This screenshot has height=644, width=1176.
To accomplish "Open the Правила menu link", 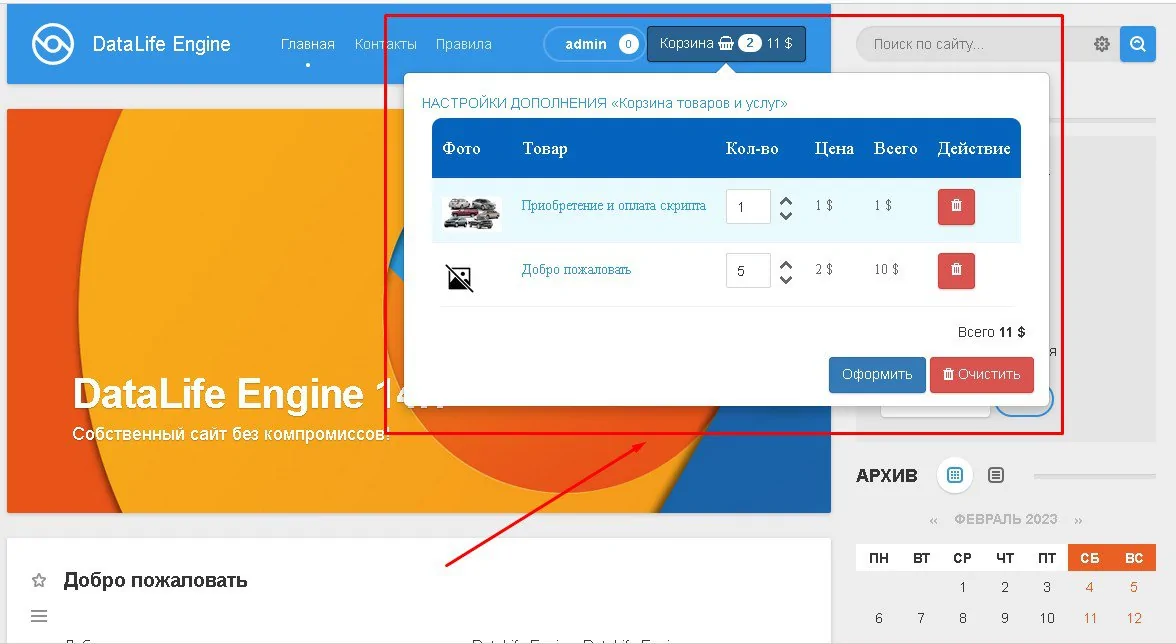I will coord(463,44).
